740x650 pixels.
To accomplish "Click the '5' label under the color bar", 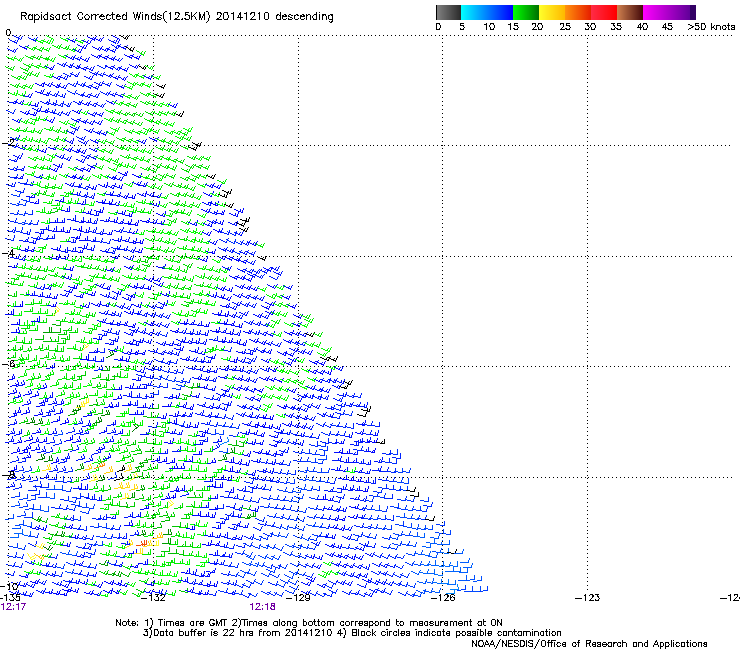I will [x=462, y=27].
